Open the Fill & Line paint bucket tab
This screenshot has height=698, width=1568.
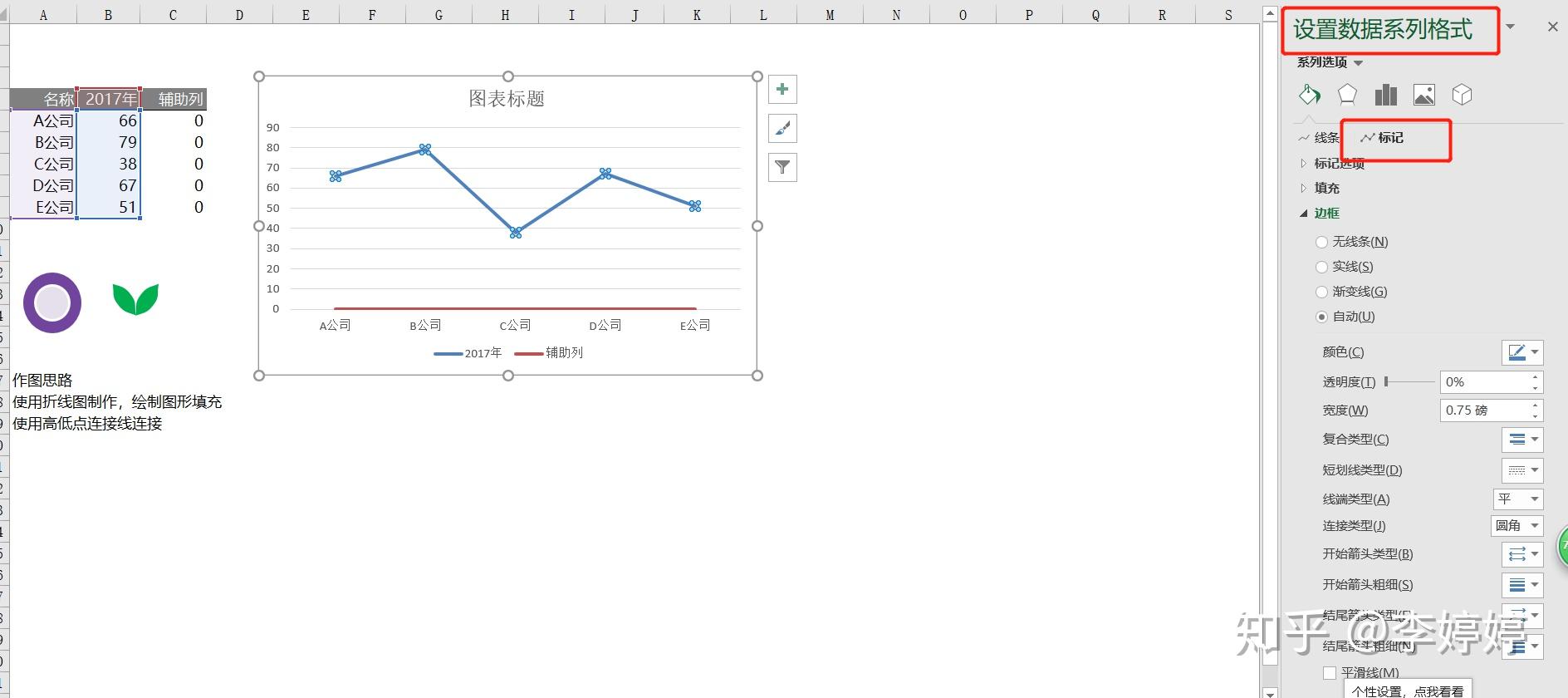[1310, 95]
